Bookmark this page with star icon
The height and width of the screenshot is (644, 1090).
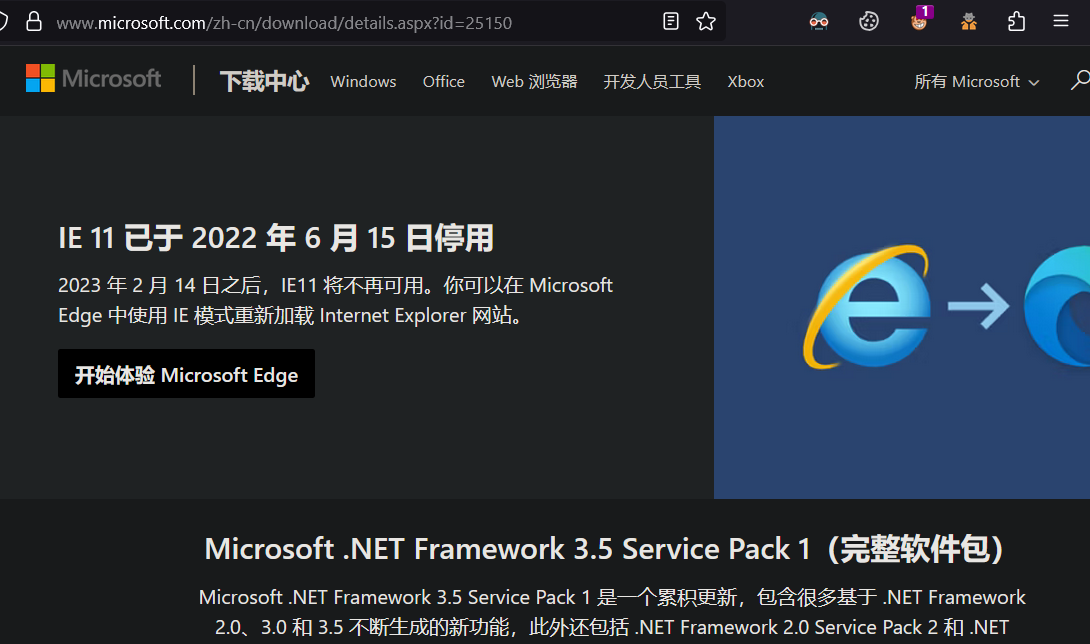click(706, 22)
